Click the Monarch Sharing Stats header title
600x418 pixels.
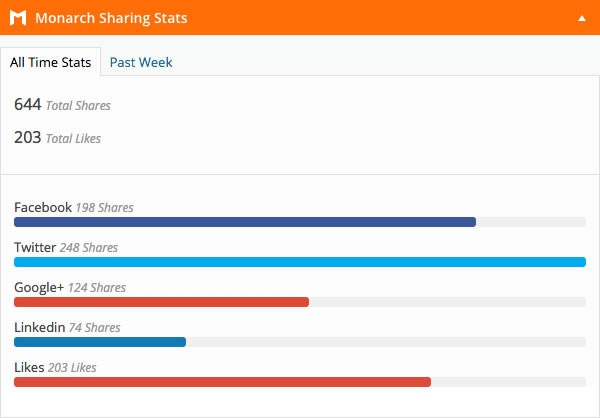tap(111, 18)
